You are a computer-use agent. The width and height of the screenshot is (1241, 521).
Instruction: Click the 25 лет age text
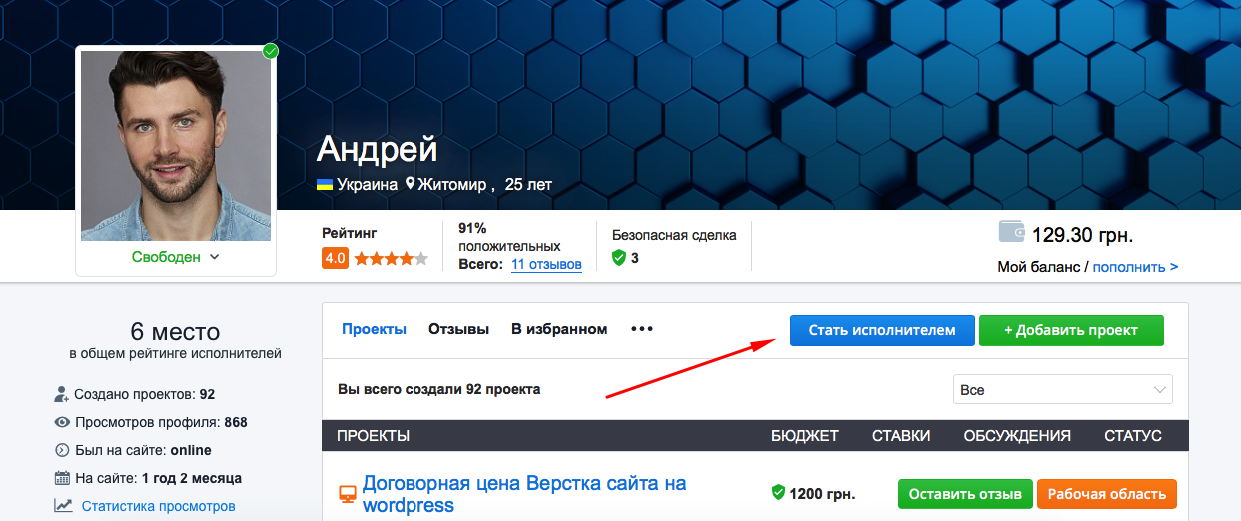tap(528, 185)
